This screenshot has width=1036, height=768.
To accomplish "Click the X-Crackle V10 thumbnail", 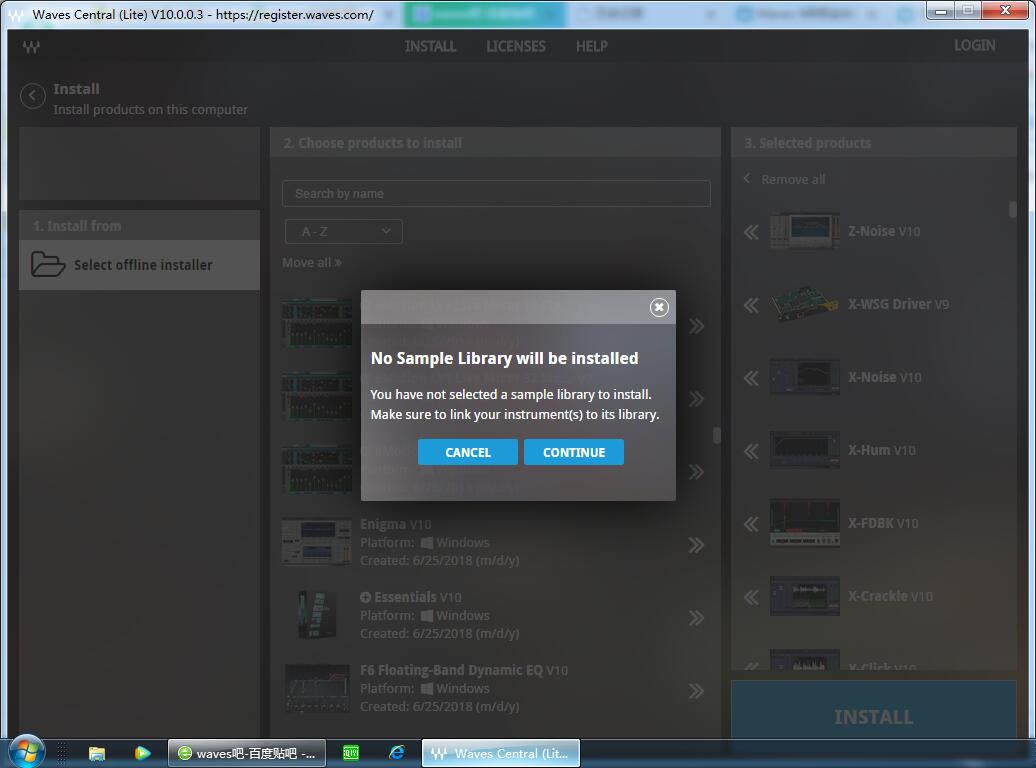I will click(x=805, y=596).
